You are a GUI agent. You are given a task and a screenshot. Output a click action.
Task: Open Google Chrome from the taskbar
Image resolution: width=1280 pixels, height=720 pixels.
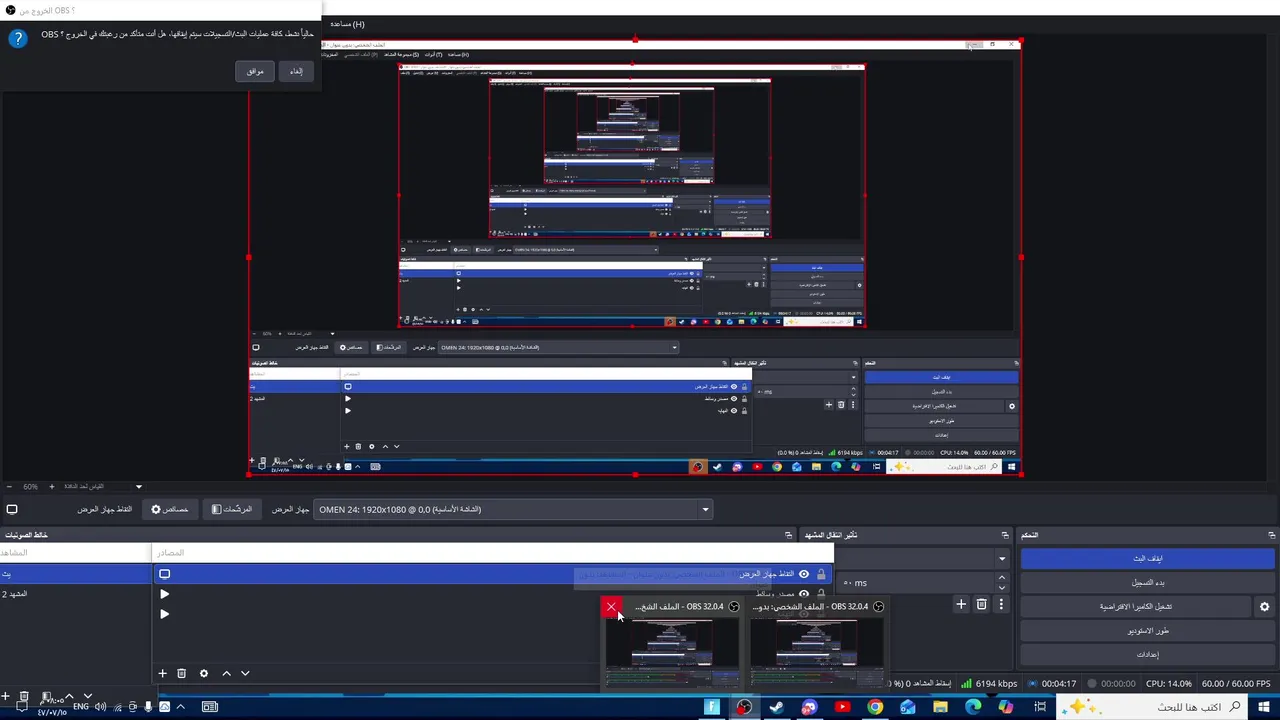[x=875, y=707]
